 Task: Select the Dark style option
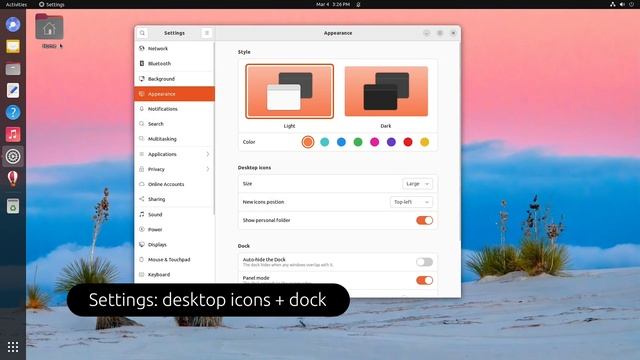[386, 91]
